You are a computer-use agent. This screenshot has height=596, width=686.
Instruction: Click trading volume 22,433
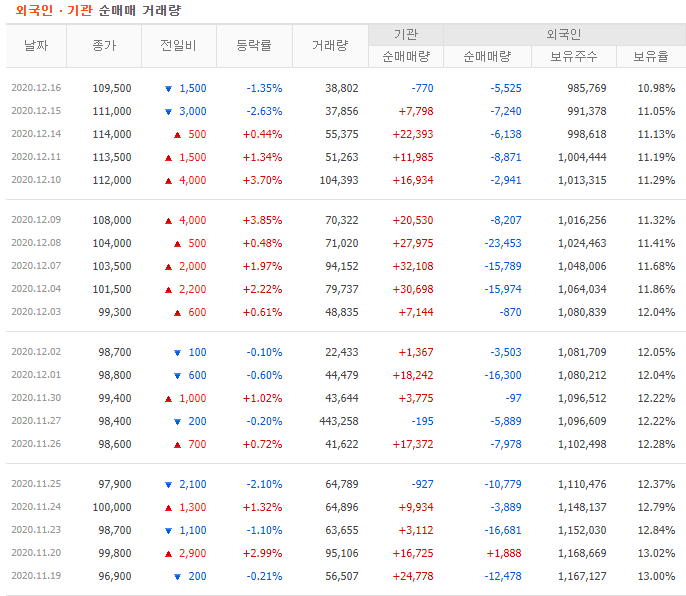click(x=342, y=352)
